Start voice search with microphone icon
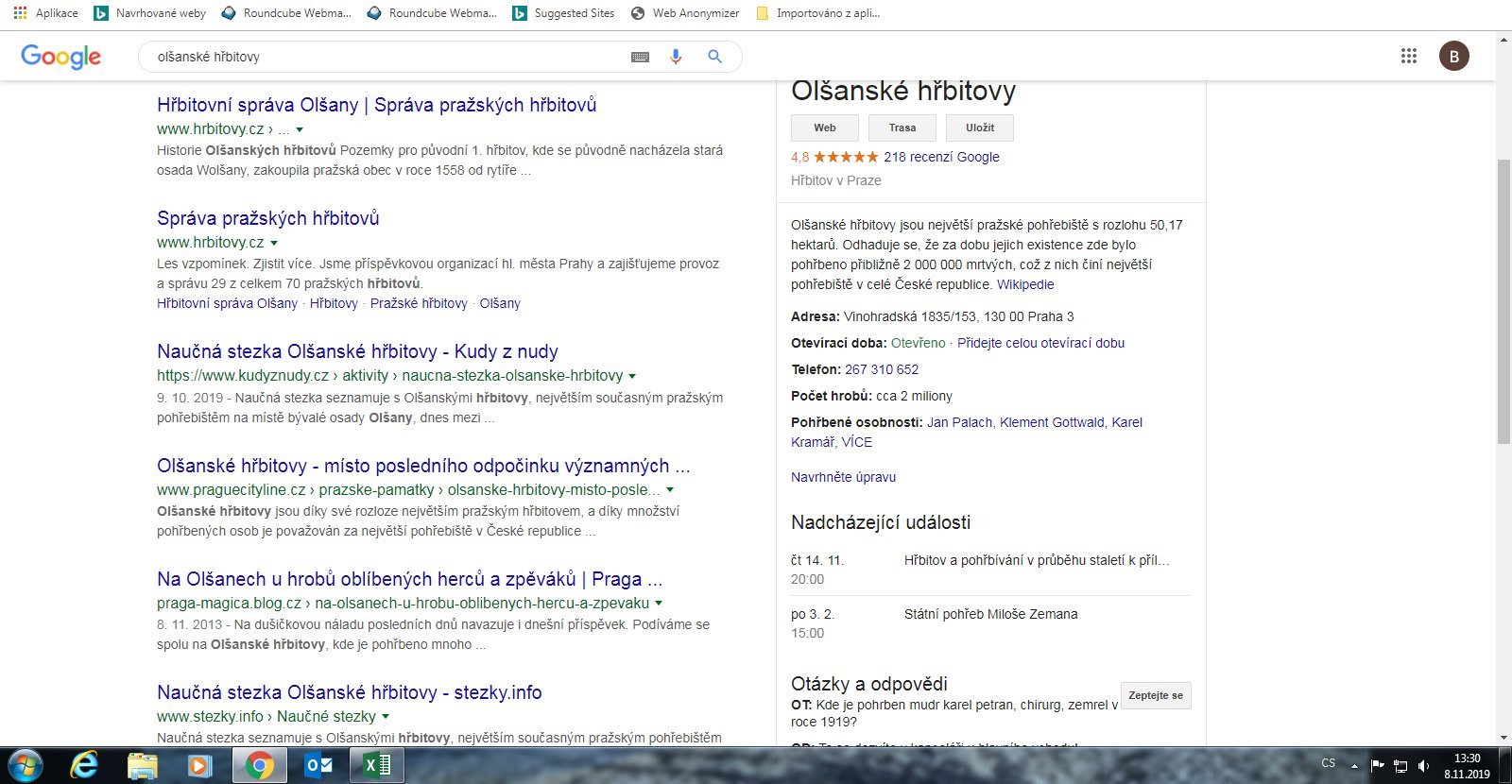Viewport: 1512px width, 784px height. coord(675,57)
